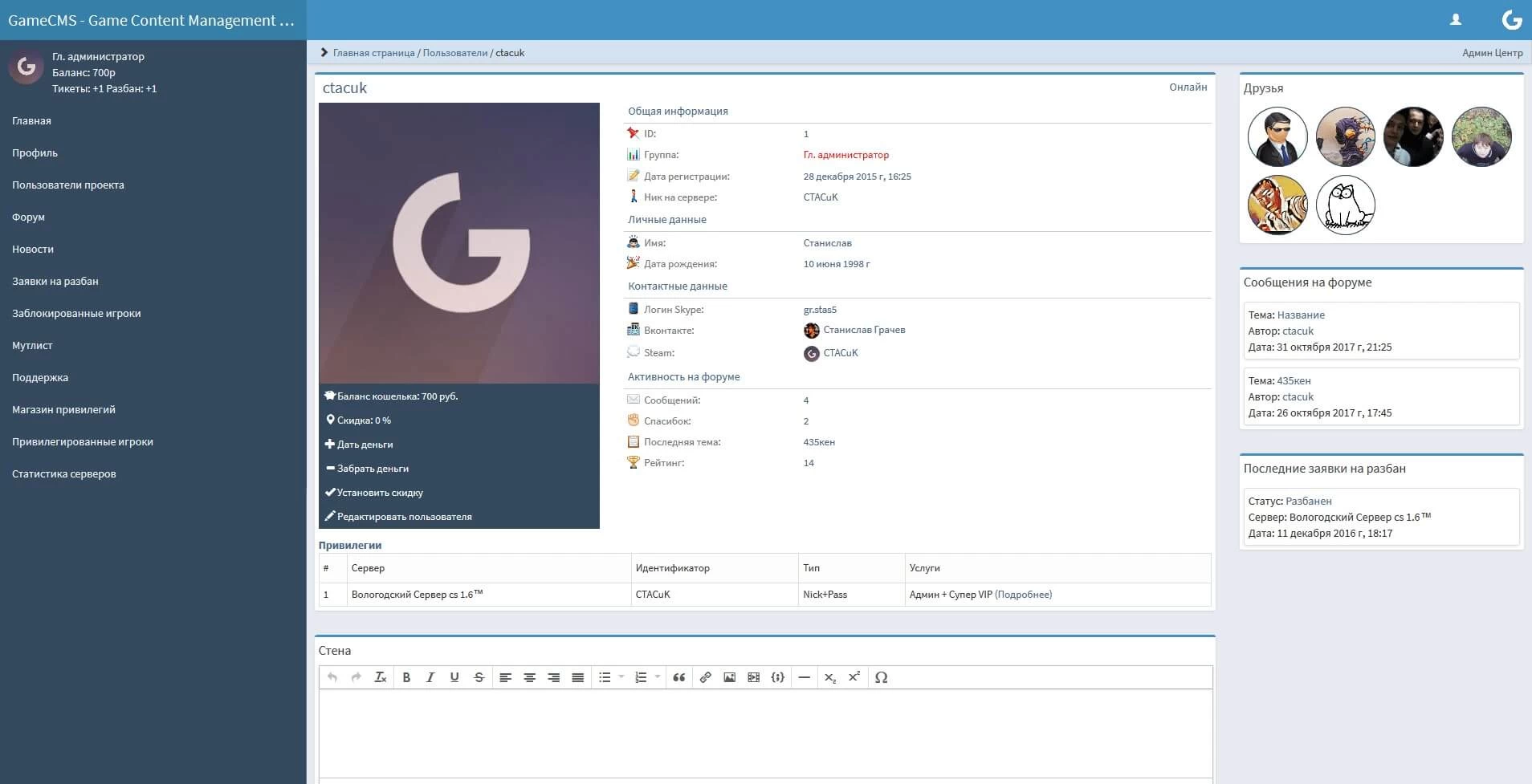Click the insert link icon
Image resolution: width=1532 pixels, height=784 pixels.
[x=705, y=677]
